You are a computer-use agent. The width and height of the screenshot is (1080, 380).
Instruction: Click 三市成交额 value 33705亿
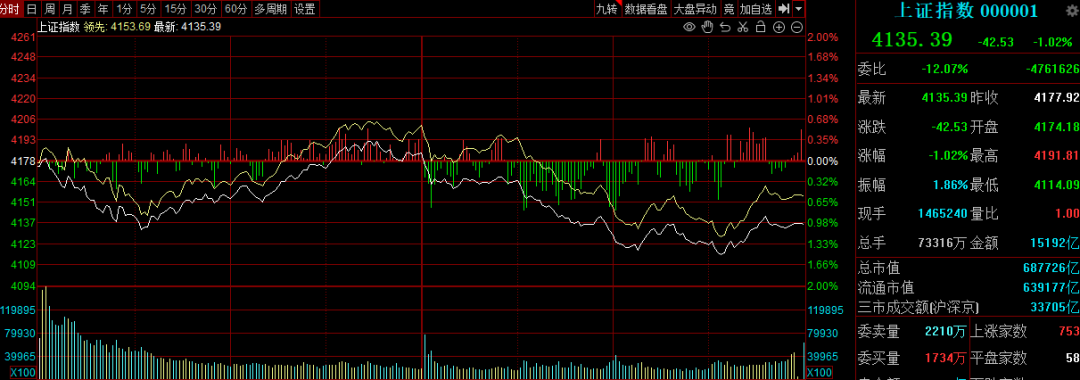pos(1054,306)
